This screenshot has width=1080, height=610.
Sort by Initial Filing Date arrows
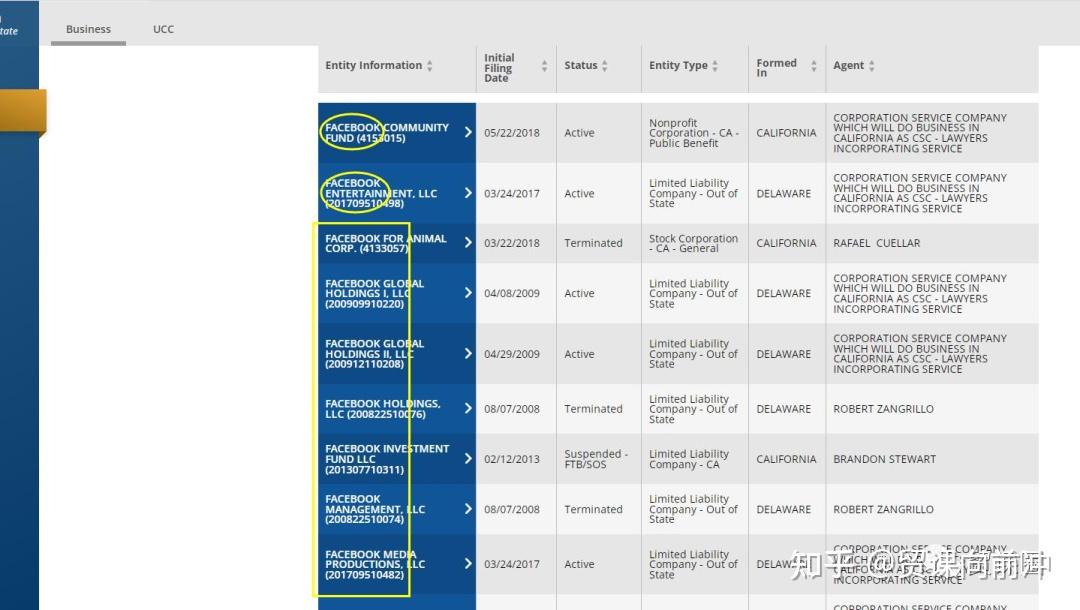click(544, 66)
